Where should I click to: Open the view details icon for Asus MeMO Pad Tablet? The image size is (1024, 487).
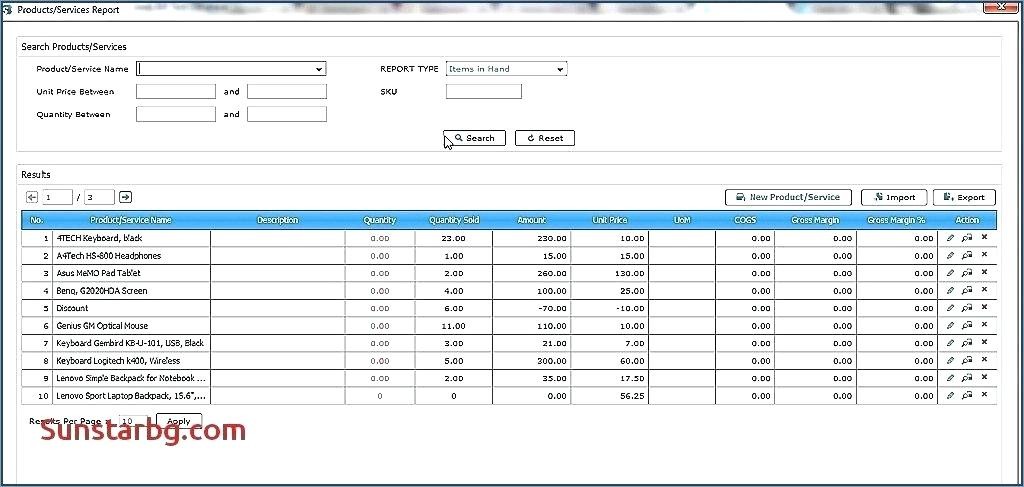pyautogui.click(x=967, y=273)
